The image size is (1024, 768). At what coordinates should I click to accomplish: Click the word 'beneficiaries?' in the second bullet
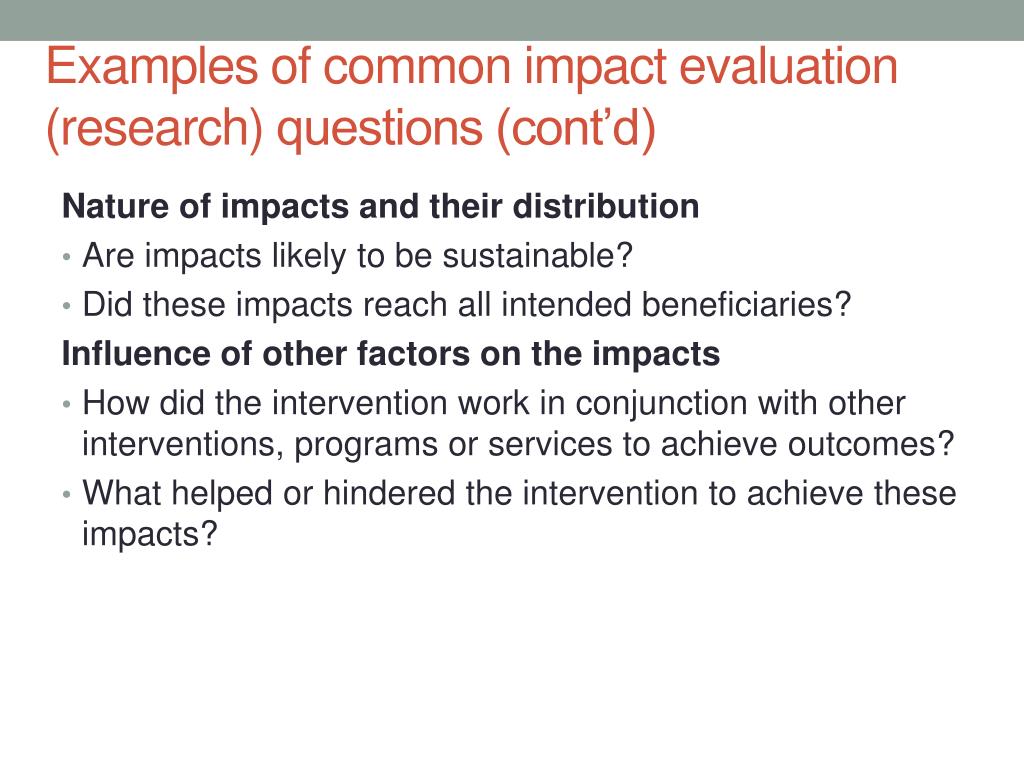click(x=746, y=305)
